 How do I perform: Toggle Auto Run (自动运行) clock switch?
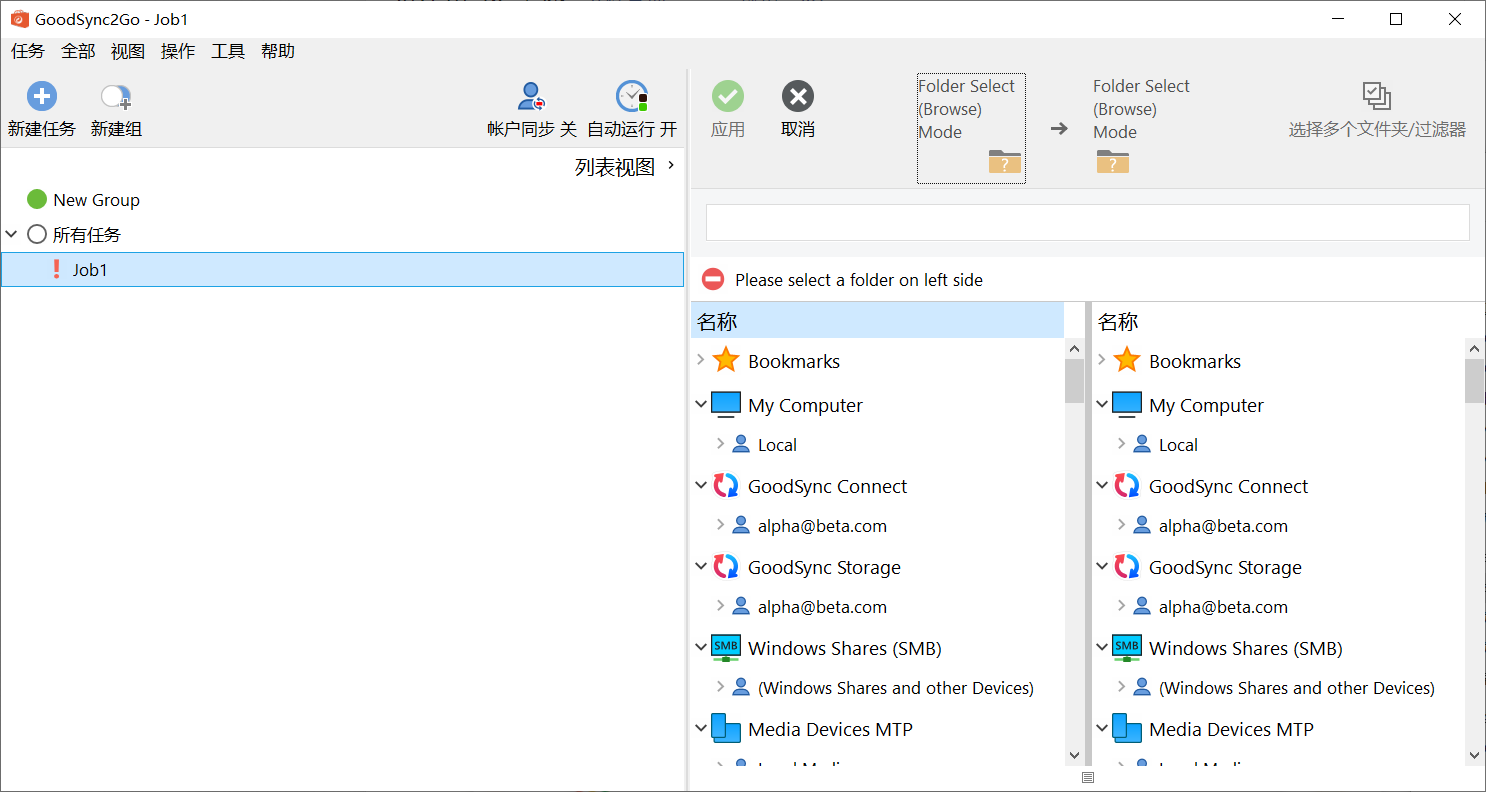click(631, 97)
